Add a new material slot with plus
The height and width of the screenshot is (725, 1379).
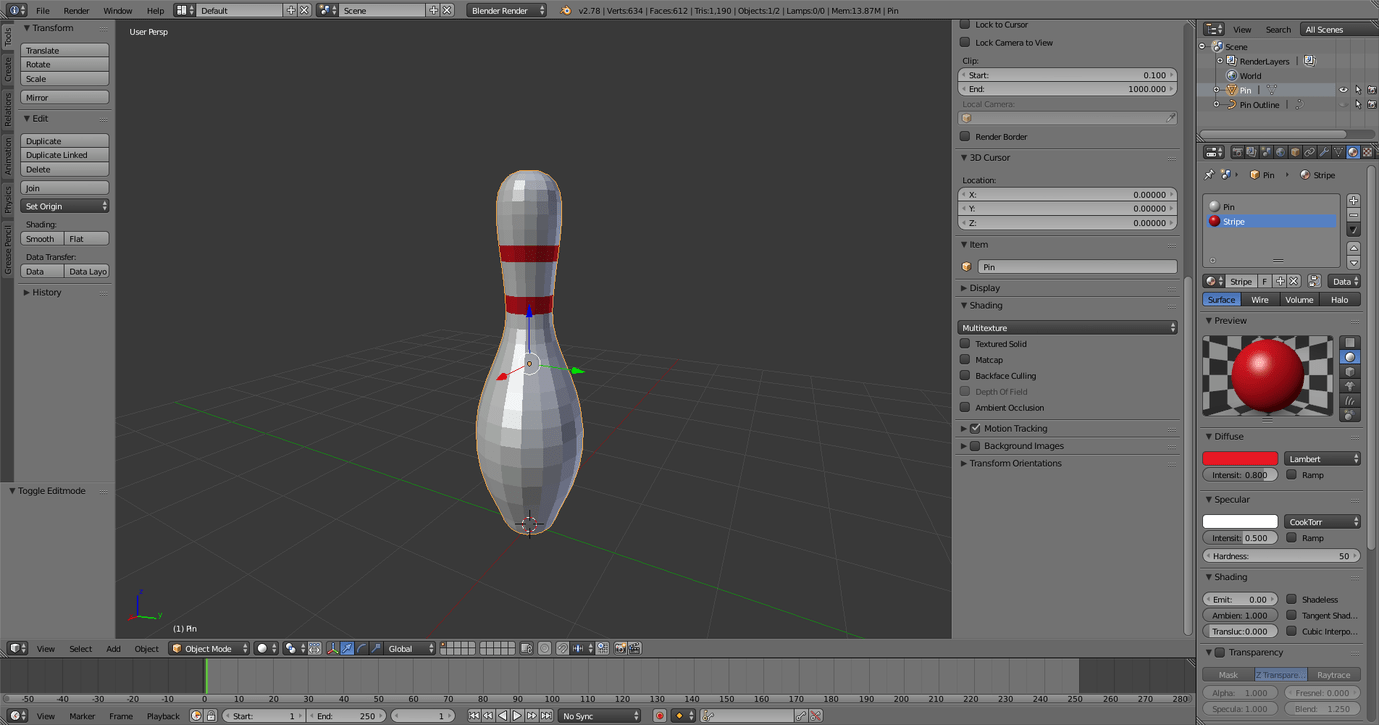point(1353,200)
